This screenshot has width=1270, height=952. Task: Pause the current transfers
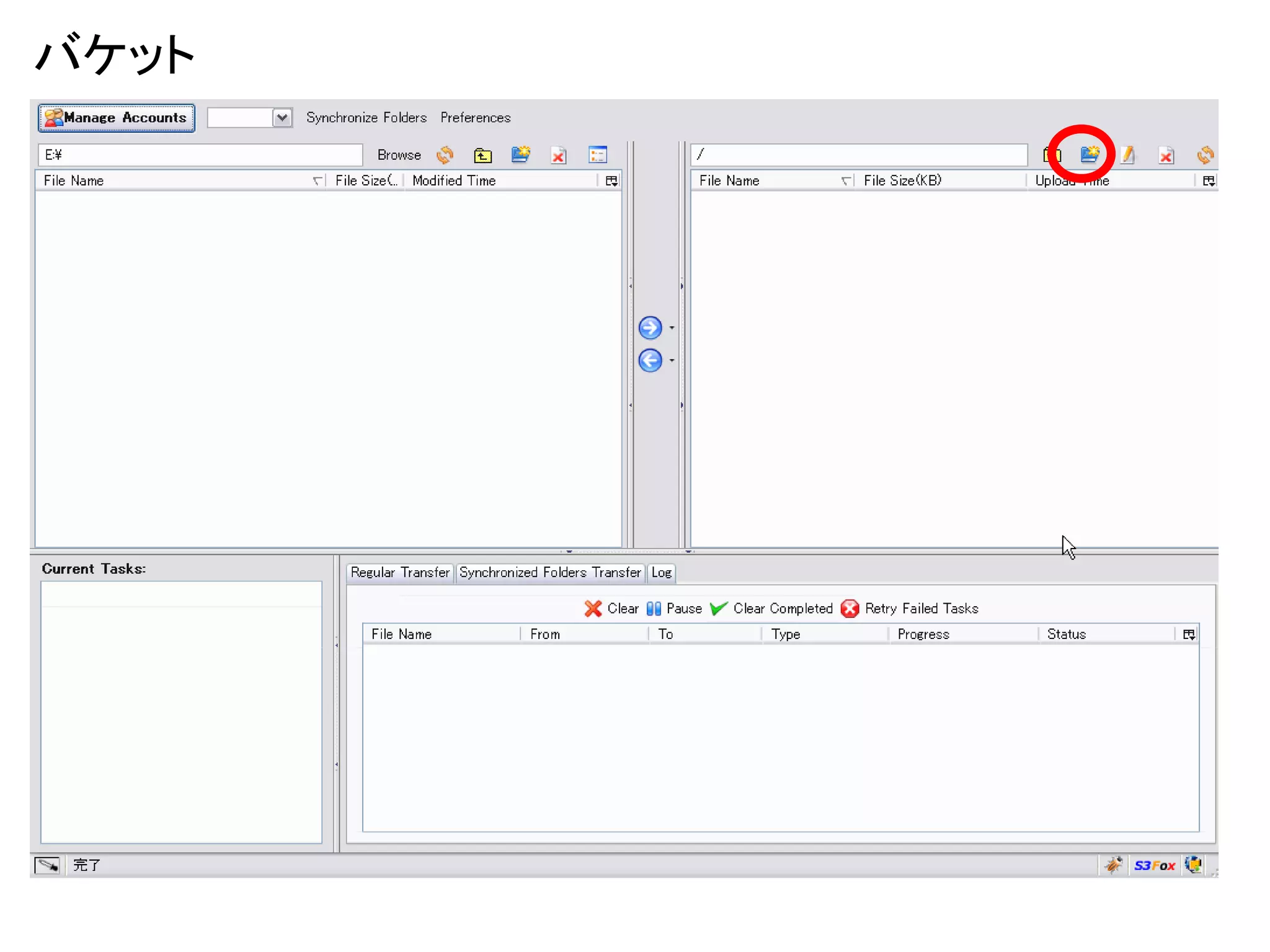(x=674, y=609)
